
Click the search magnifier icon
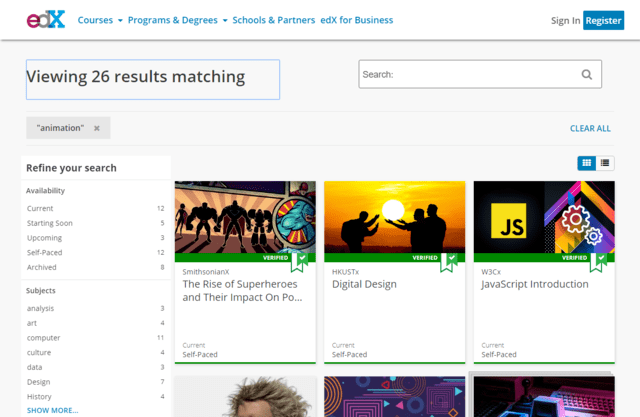point(587,74)
